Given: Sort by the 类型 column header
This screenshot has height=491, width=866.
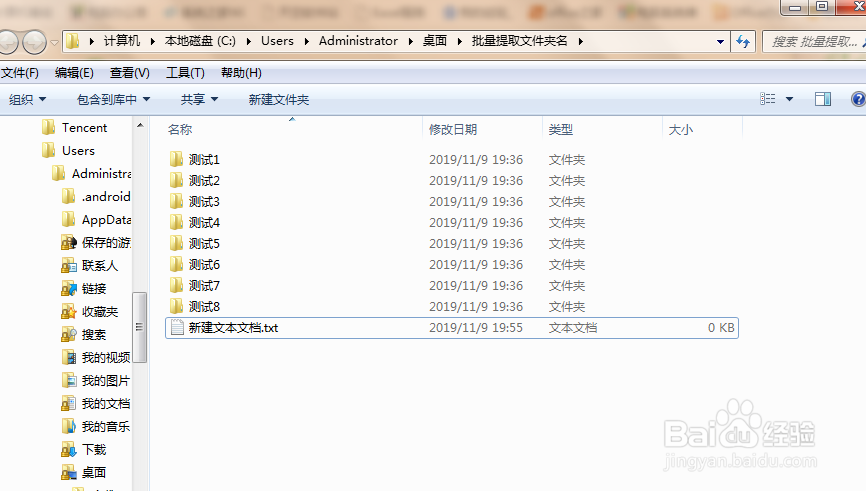Looking at the screenshot, I should point(560,130).
